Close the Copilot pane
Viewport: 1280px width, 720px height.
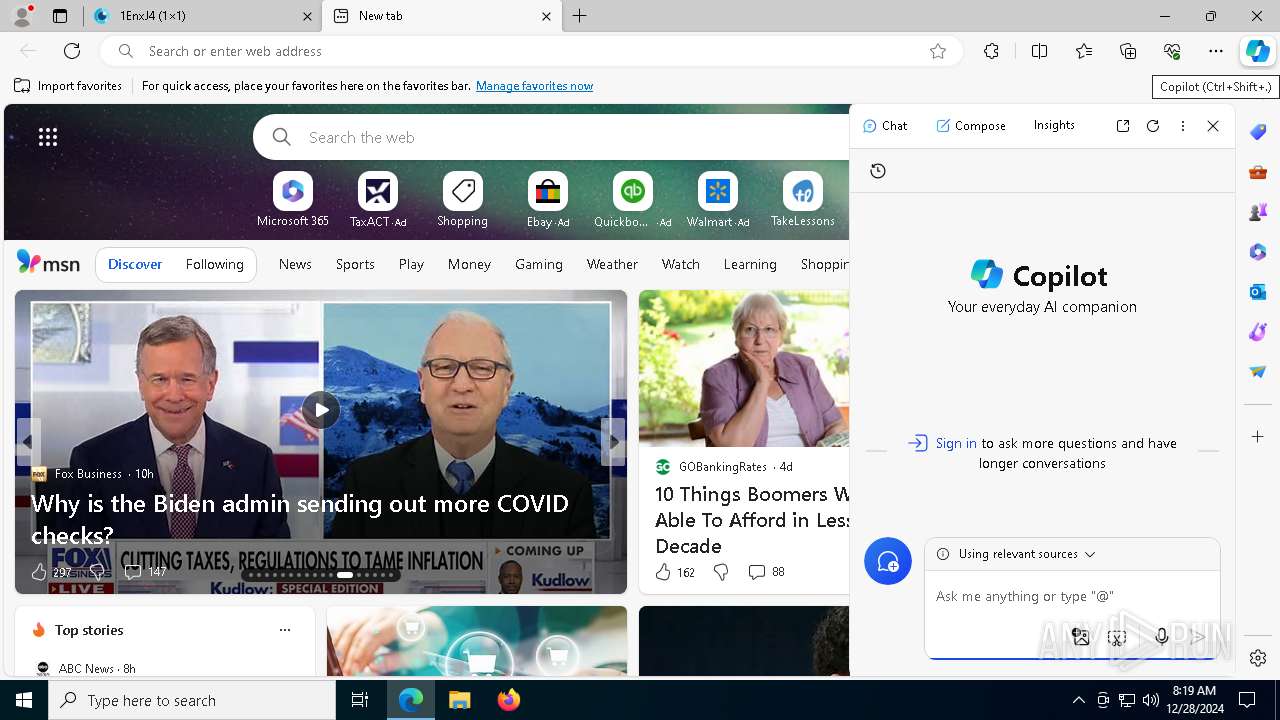pyautogui.click(x=1213, y=126)
